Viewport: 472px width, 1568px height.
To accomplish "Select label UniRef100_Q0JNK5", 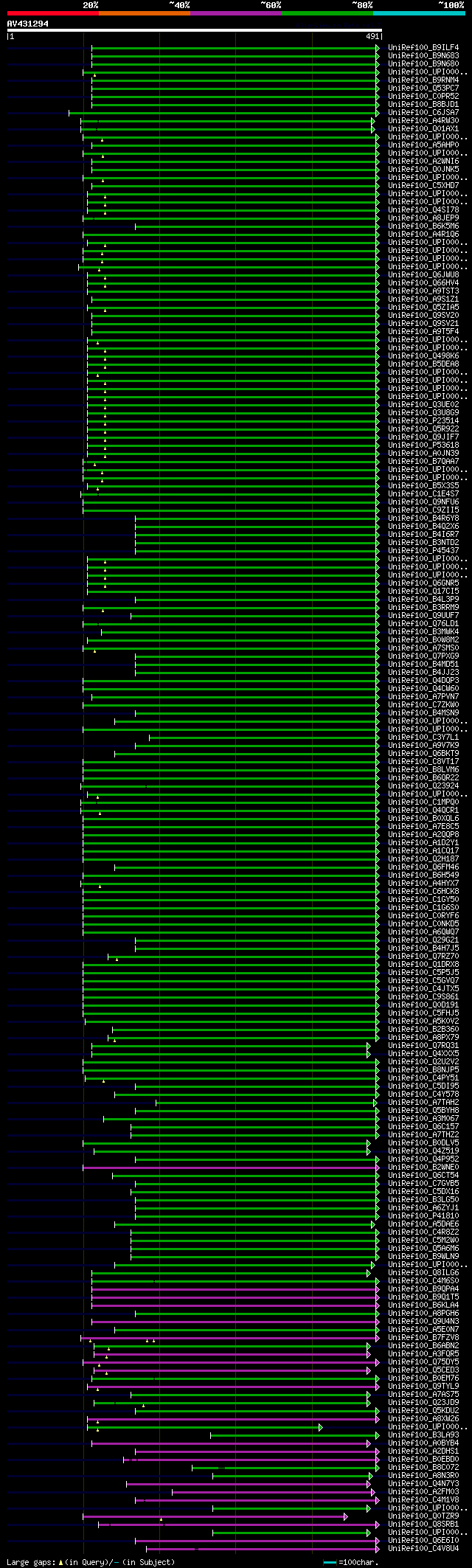I will tap(423, 170).
